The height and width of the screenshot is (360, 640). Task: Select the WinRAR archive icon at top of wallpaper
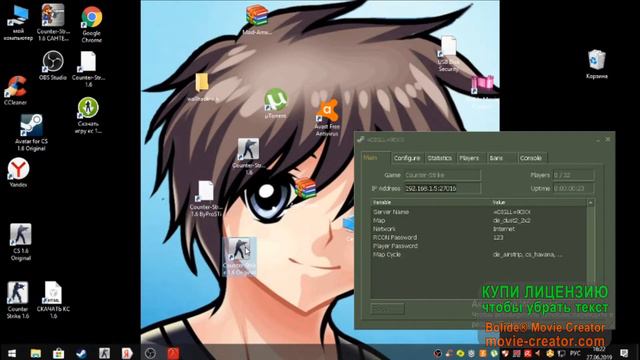[257, 20]
